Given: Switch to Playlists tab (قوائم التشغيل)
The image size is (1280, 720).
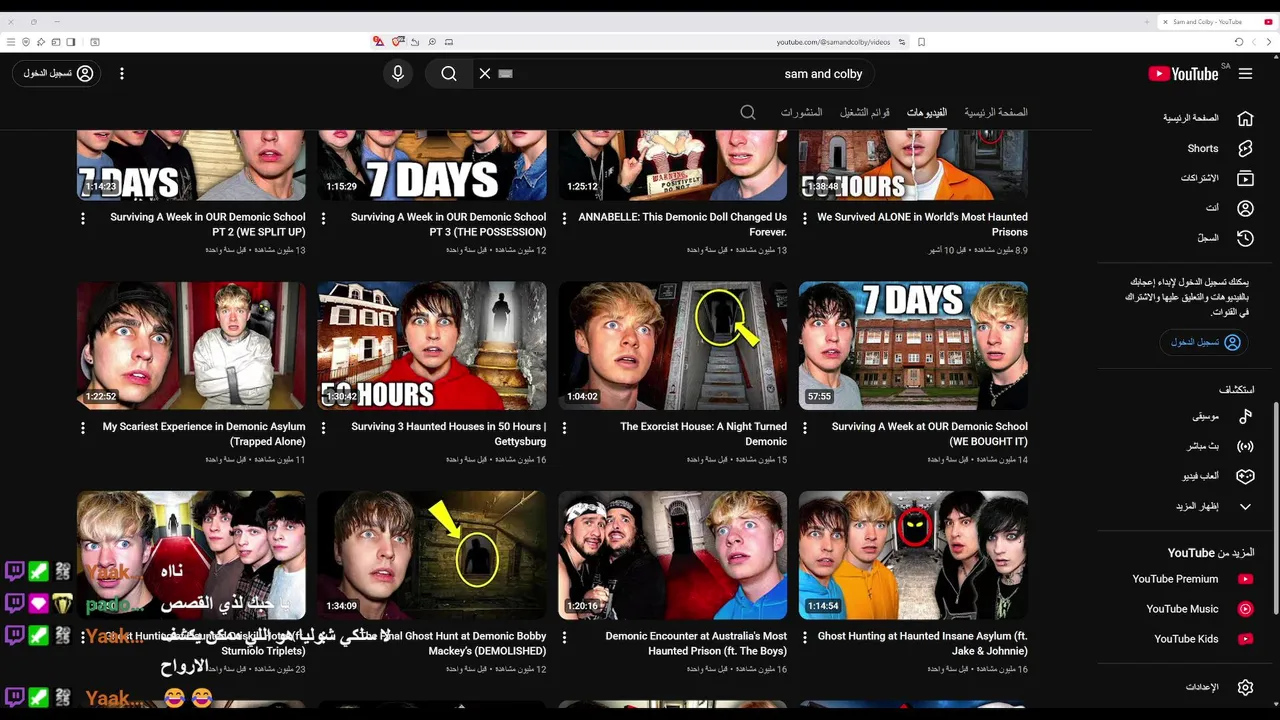Looking at the screenshot, I should 865,113.
